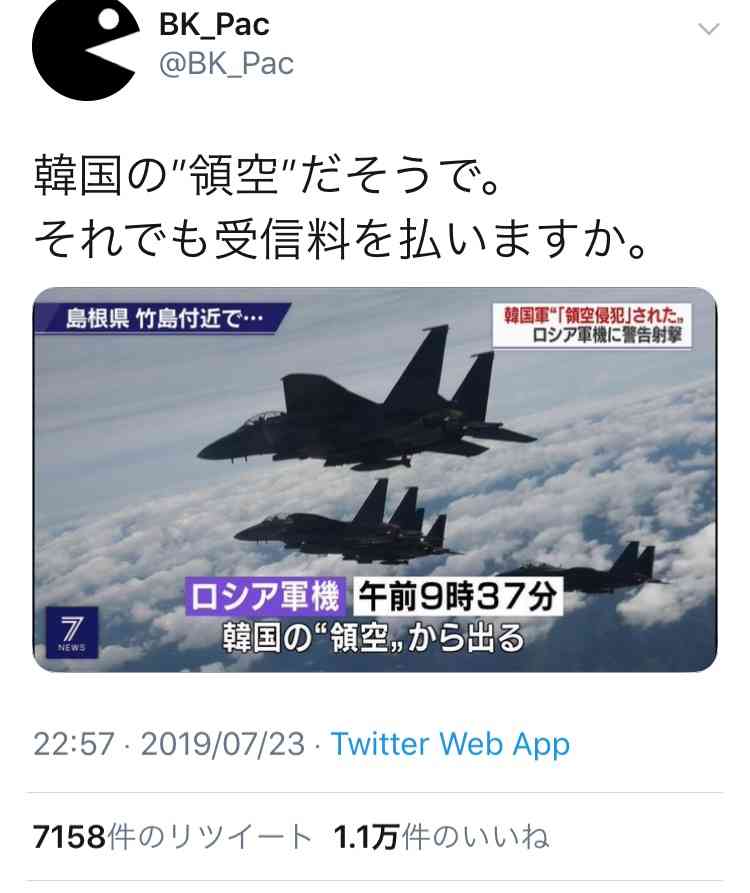Click the ロシア軍機 purple label in image
Image resolution: width=750 pixels, height=893 pixels.
[x=265, y=596]
